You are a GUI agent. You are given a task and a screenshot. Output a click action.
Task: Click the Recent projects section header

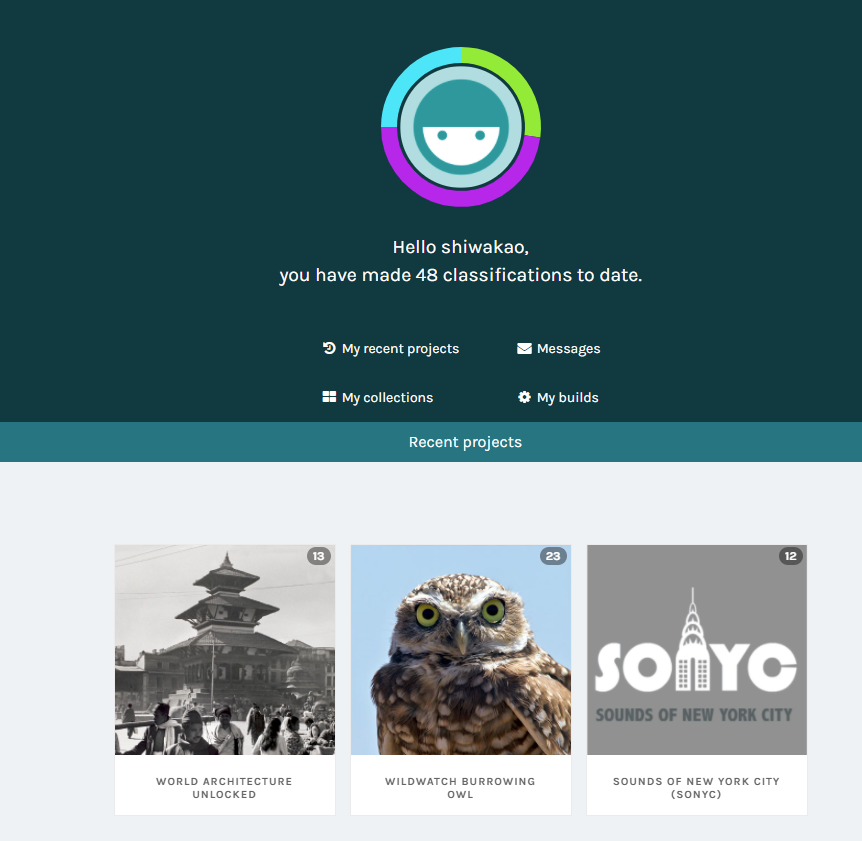(465, 442)
